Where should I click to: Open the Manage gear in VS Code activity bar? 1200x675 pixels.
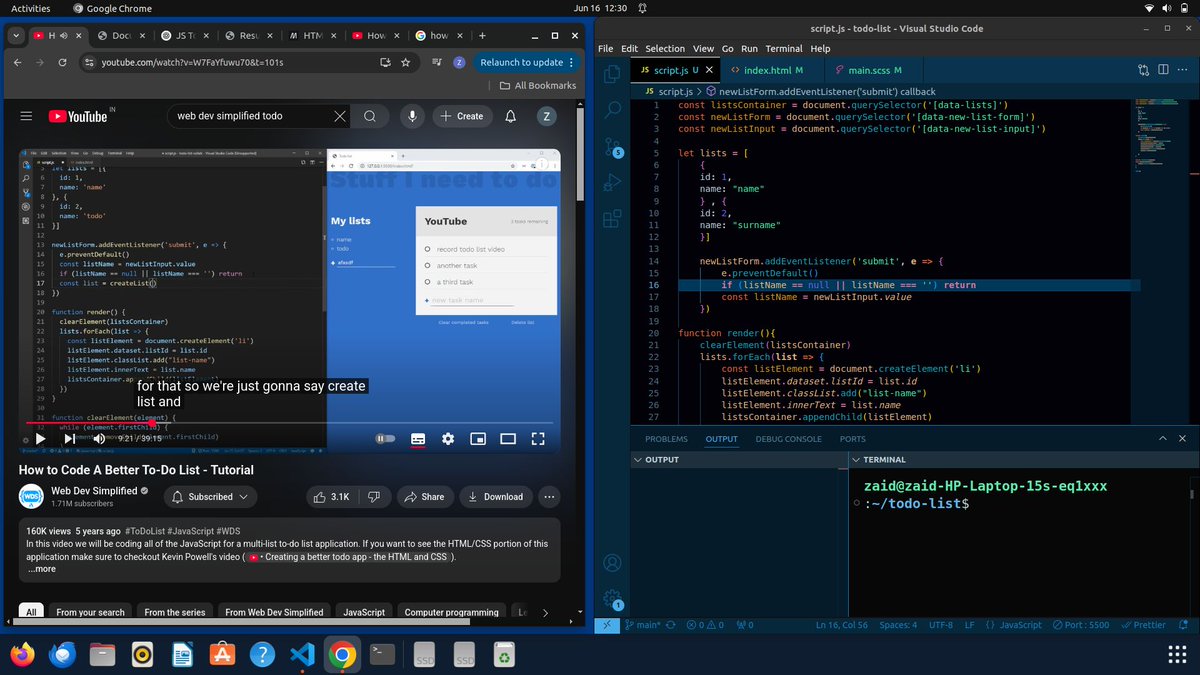(x=613, y=598)
